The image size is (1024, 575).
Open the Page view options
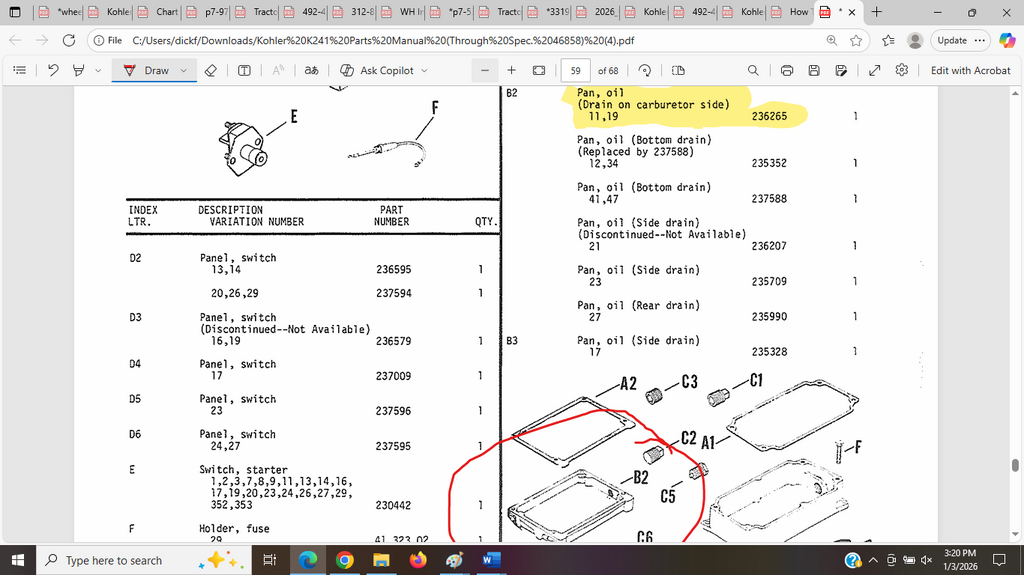(x=679, y=70)
